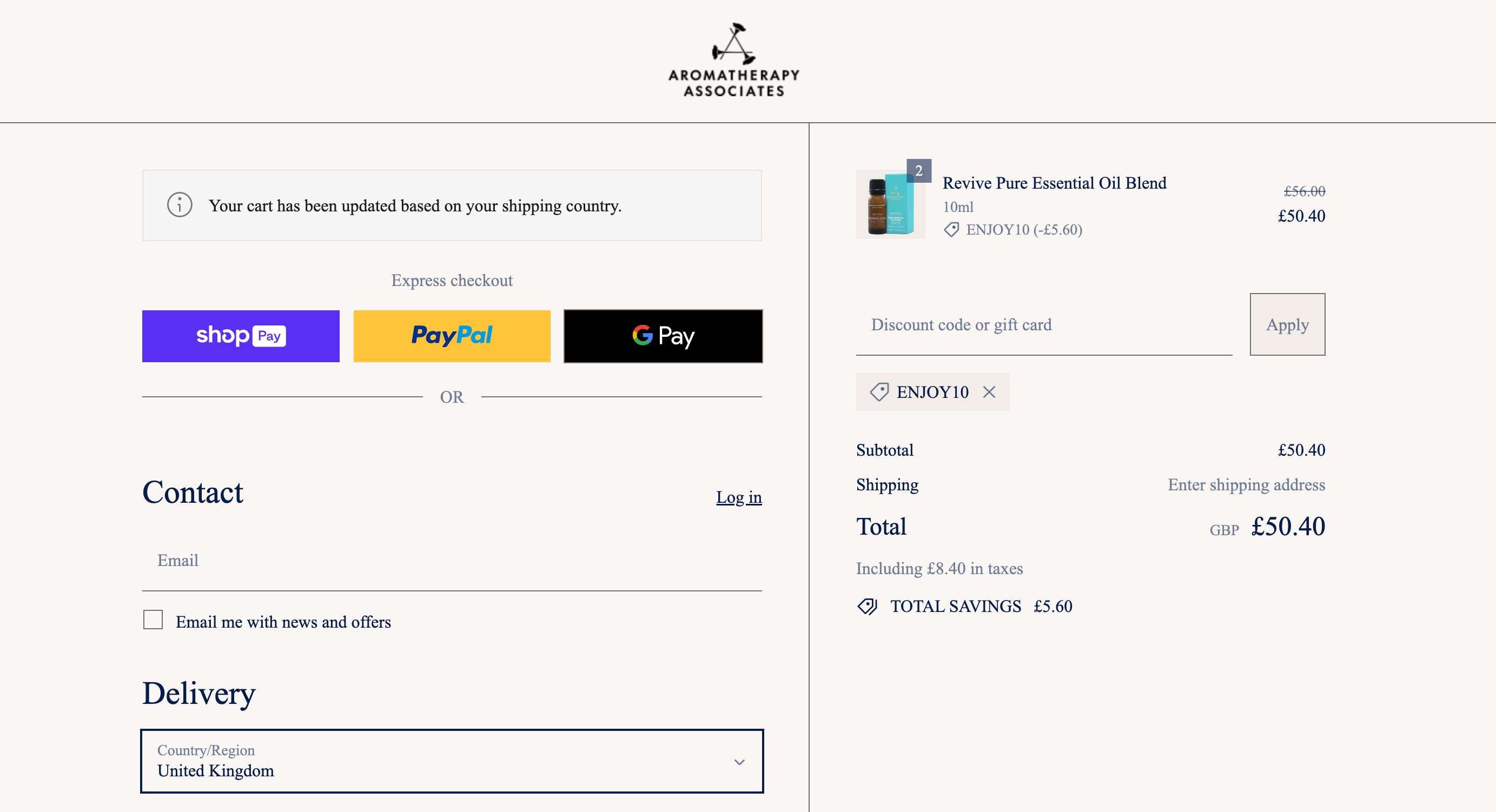
Task: Choose PayPal express checkout
Action: point(452,336)
